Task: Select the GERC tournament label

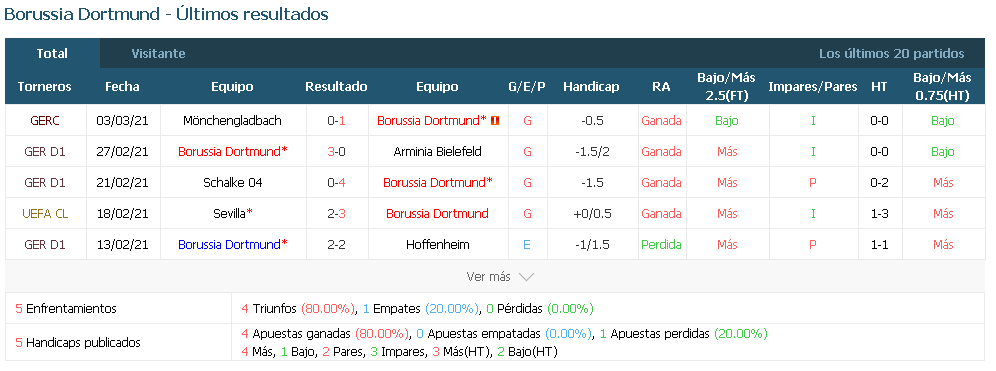Action: coord(44,120)
